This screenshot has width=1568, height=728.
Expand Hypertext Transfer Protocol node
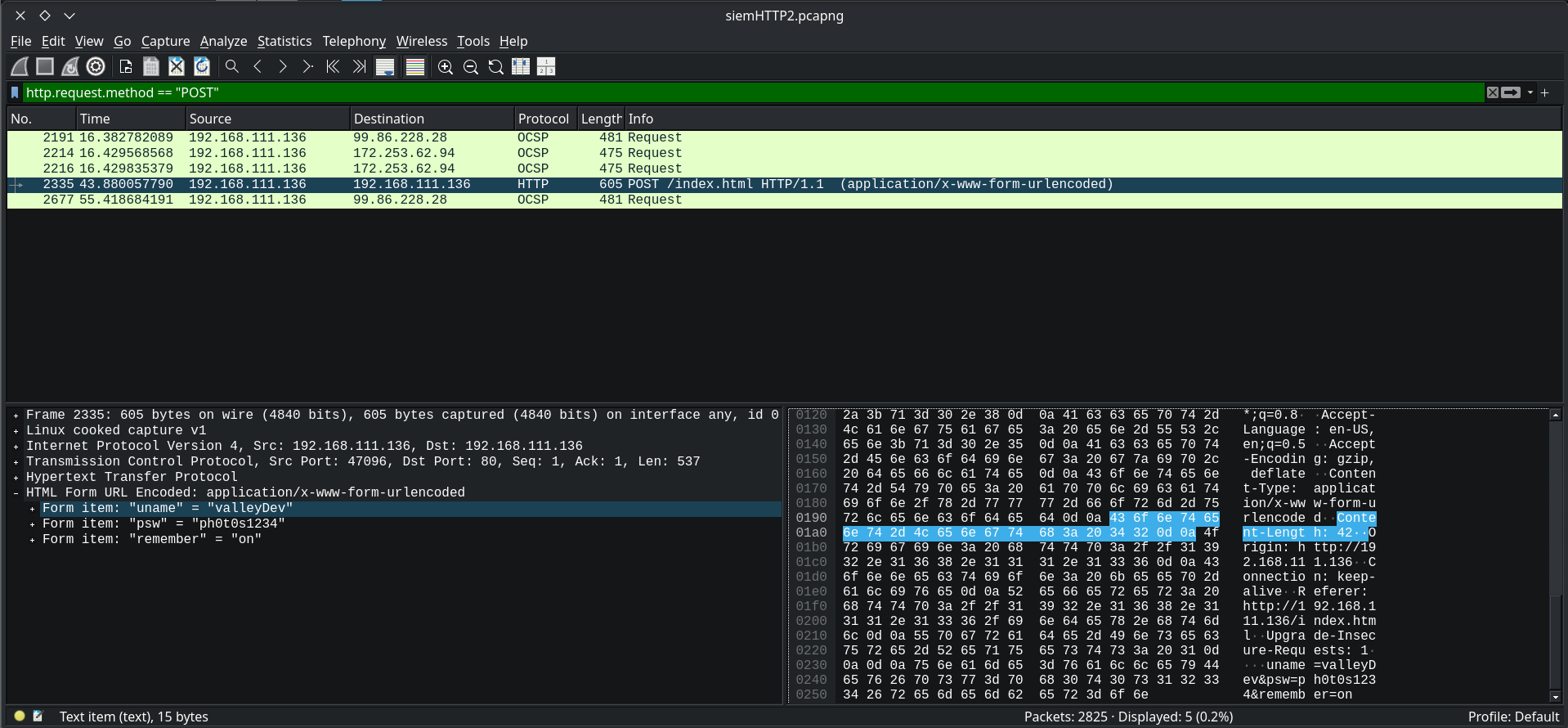pos(16,478)
